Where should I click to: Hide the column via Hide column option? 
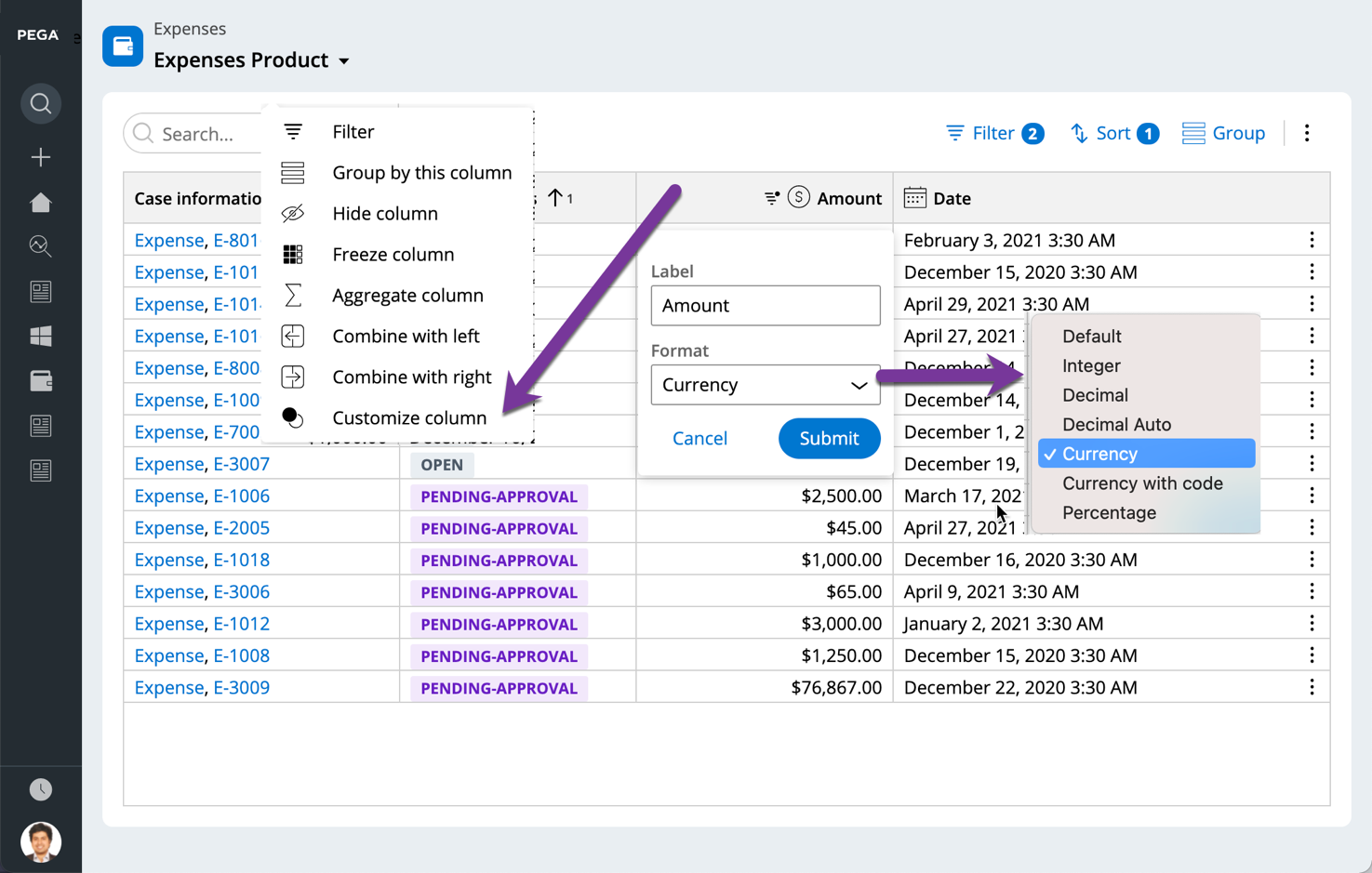(385, 213)
